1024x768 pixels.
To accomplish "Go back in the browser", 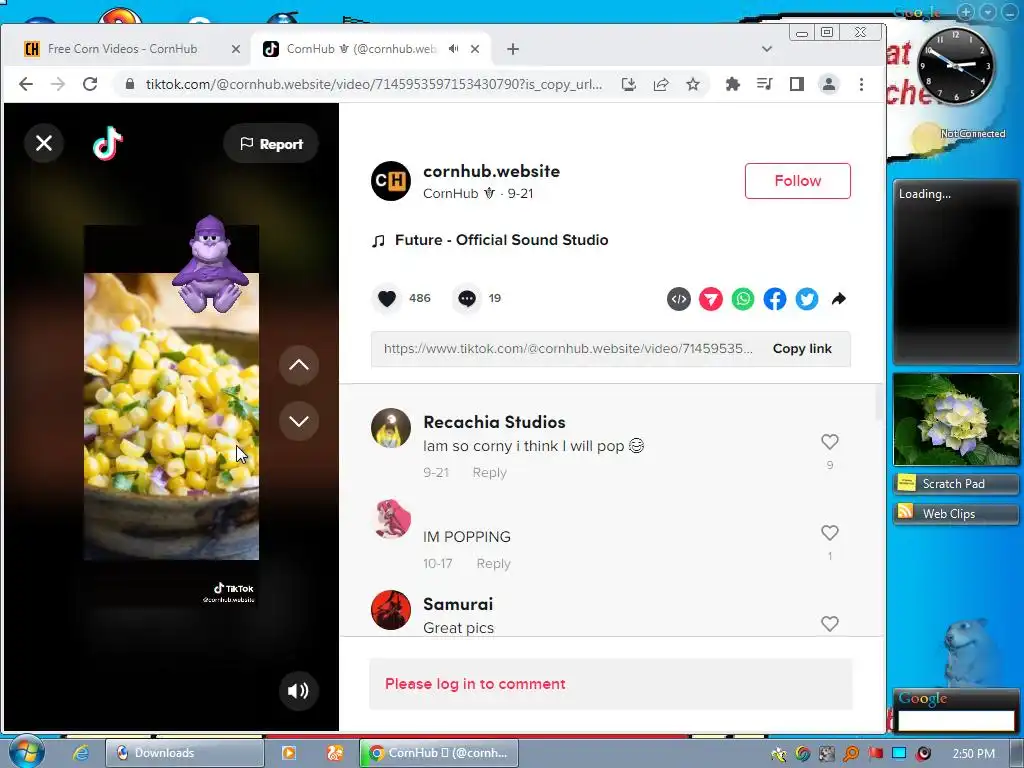I will [26, 84].
